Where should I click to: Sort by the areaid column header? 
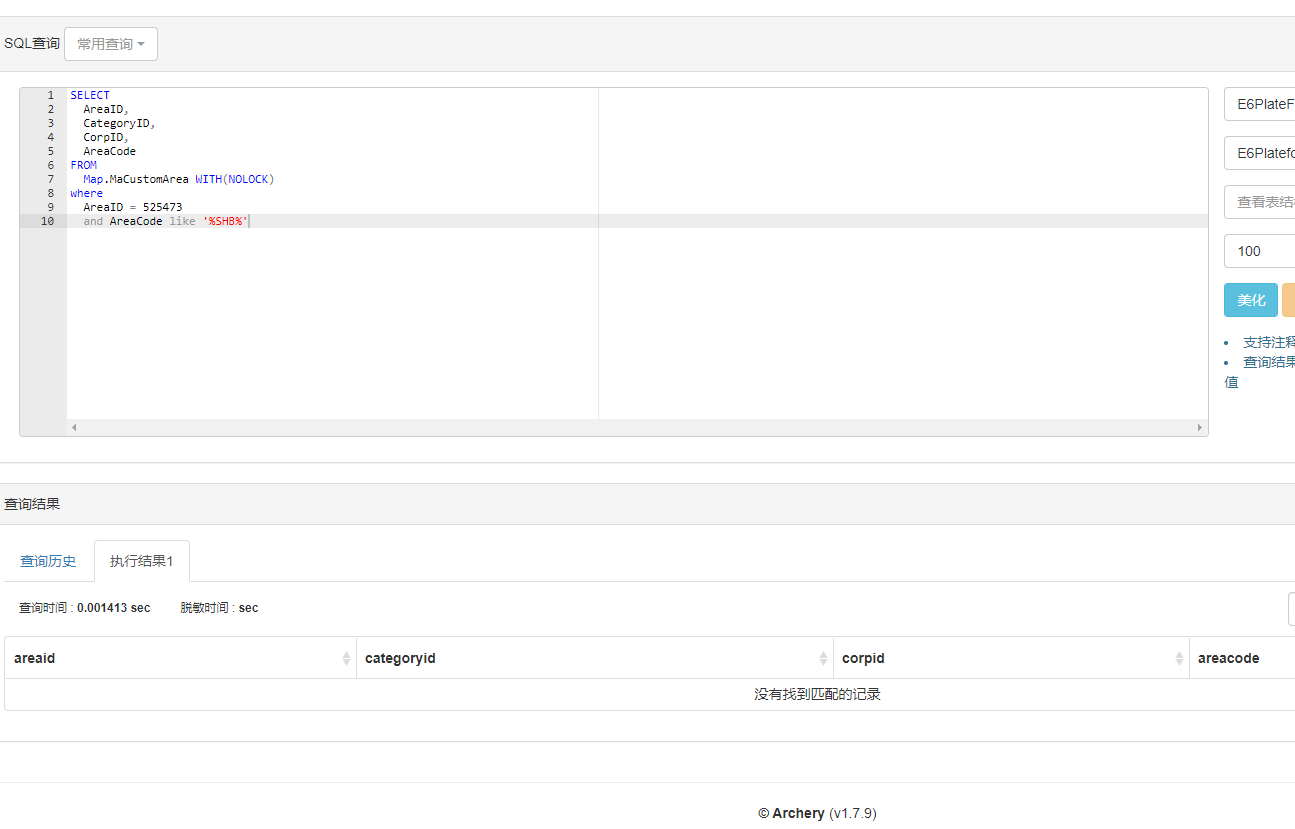point(180,658)
